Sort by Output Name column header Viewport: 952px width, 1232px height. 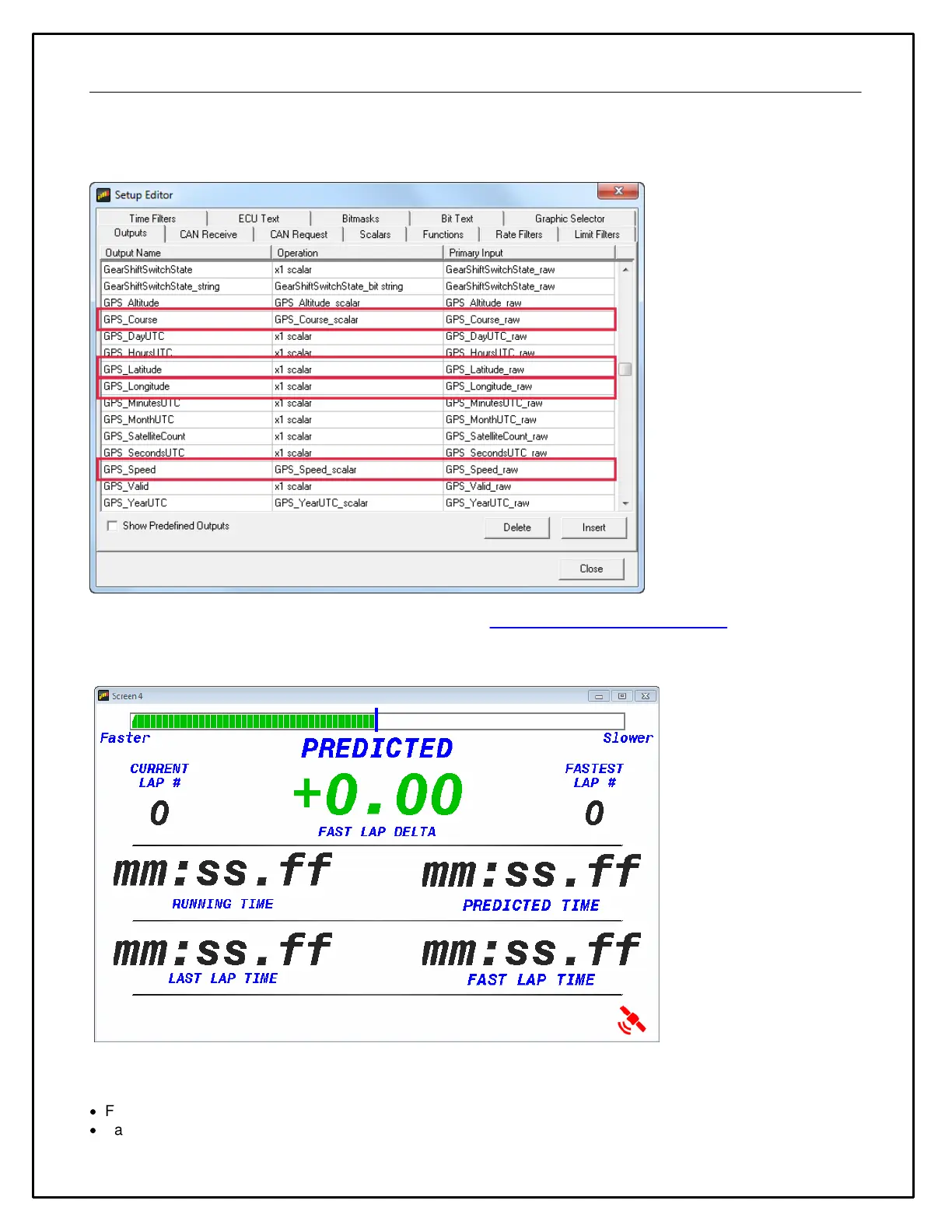tap(185, 253)
